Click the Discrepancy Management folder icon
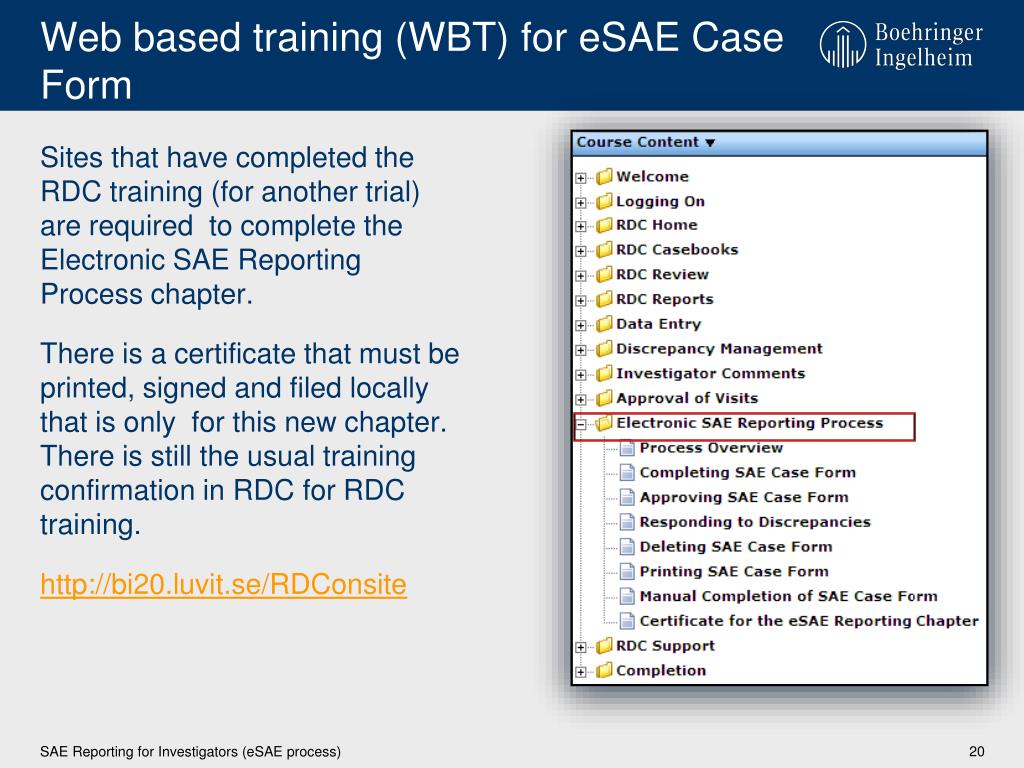1024x768 pixels. click(604, 349)
